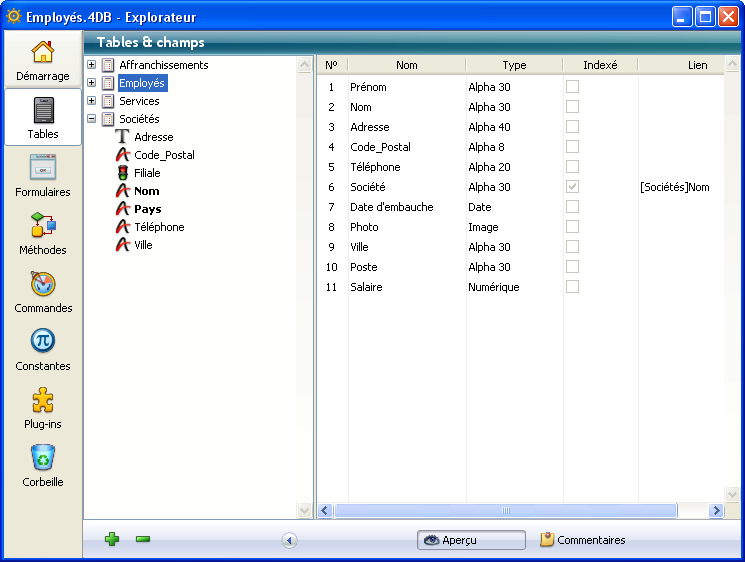Open the Commentaires panel button

coord(583,540)
